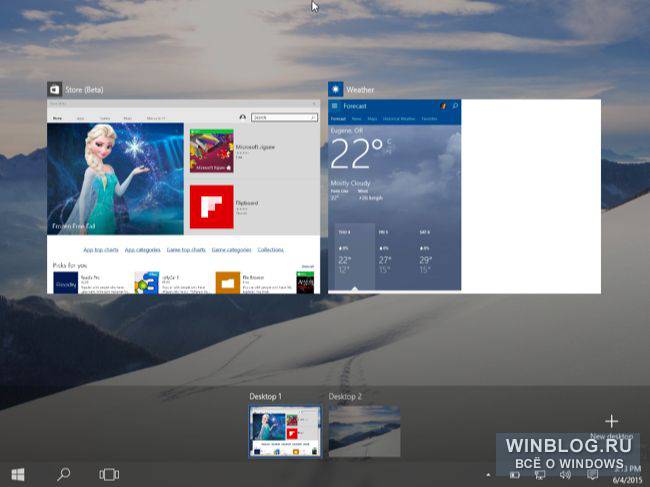Click the Weather search magnifier icon
The image size is (650, 487).
[455, 106]
